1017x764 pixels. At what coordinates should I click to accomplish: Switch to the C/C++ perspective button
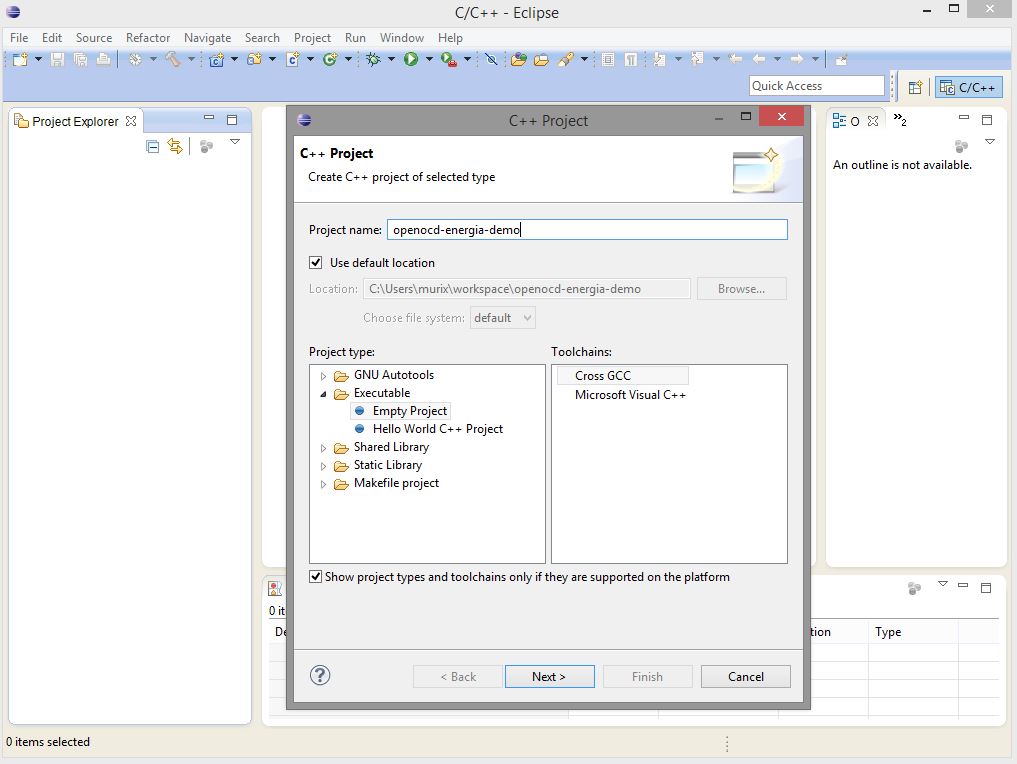tap(968, 87)
